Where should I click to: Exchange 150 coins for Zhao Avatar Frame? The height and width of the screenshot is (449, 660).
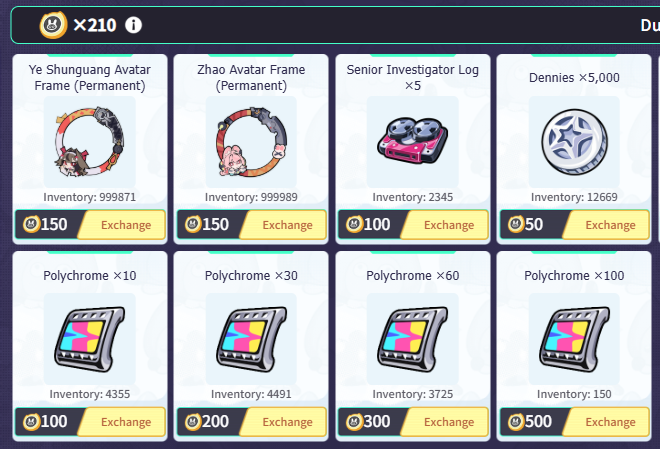[x=284, y=225]
